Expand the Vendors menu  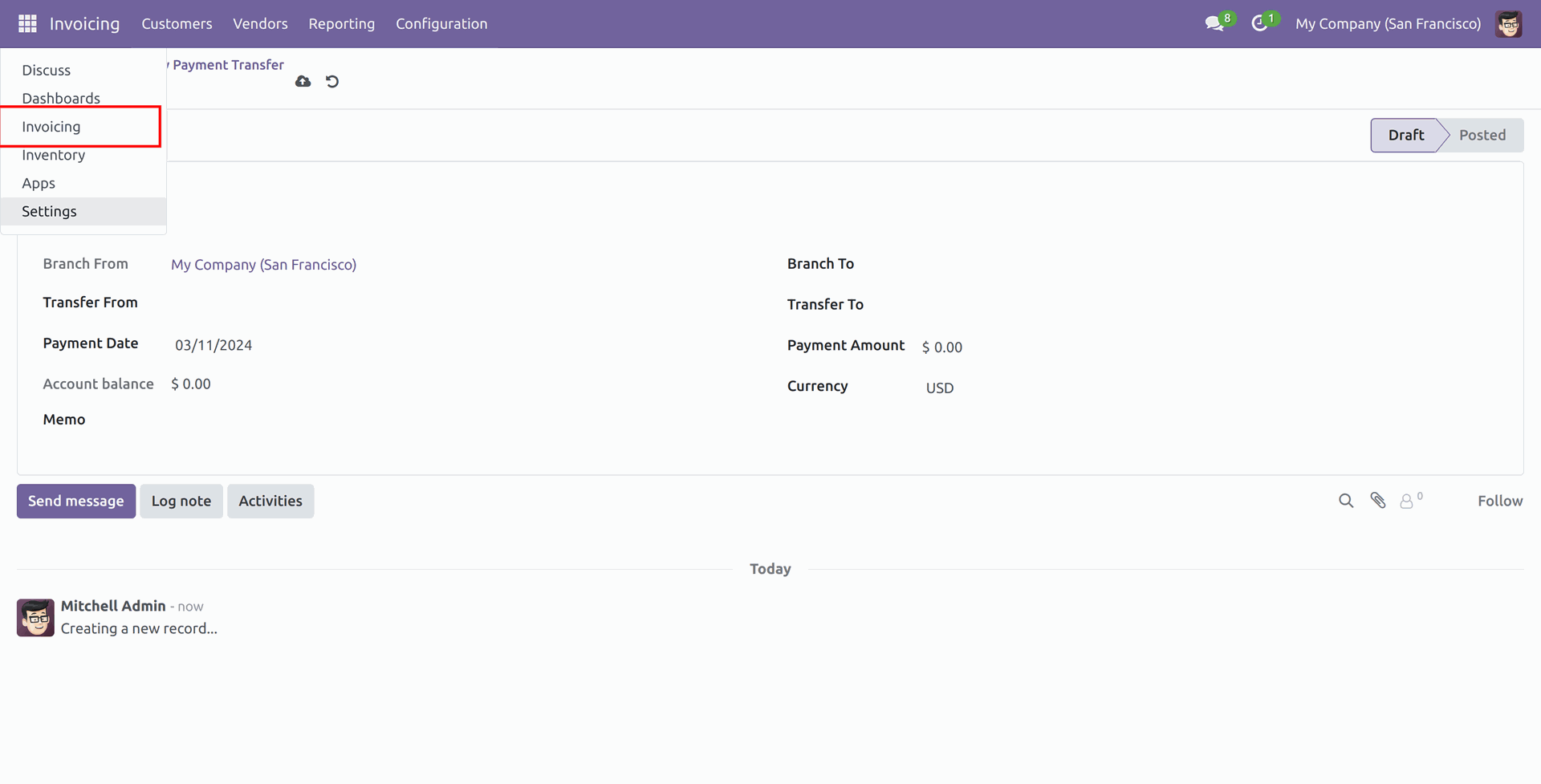(260, 24)
